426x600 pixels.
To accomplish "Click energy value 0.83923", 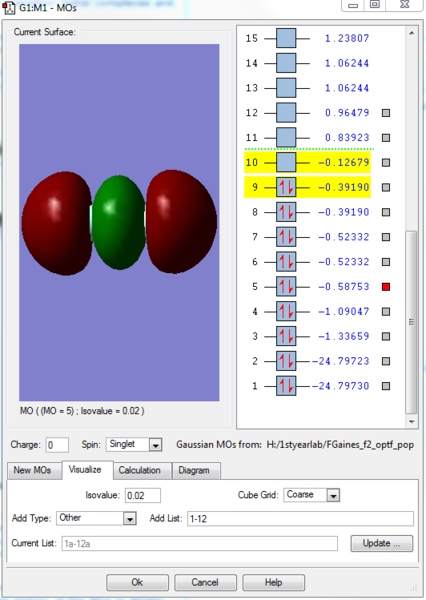I will point(347,138).
